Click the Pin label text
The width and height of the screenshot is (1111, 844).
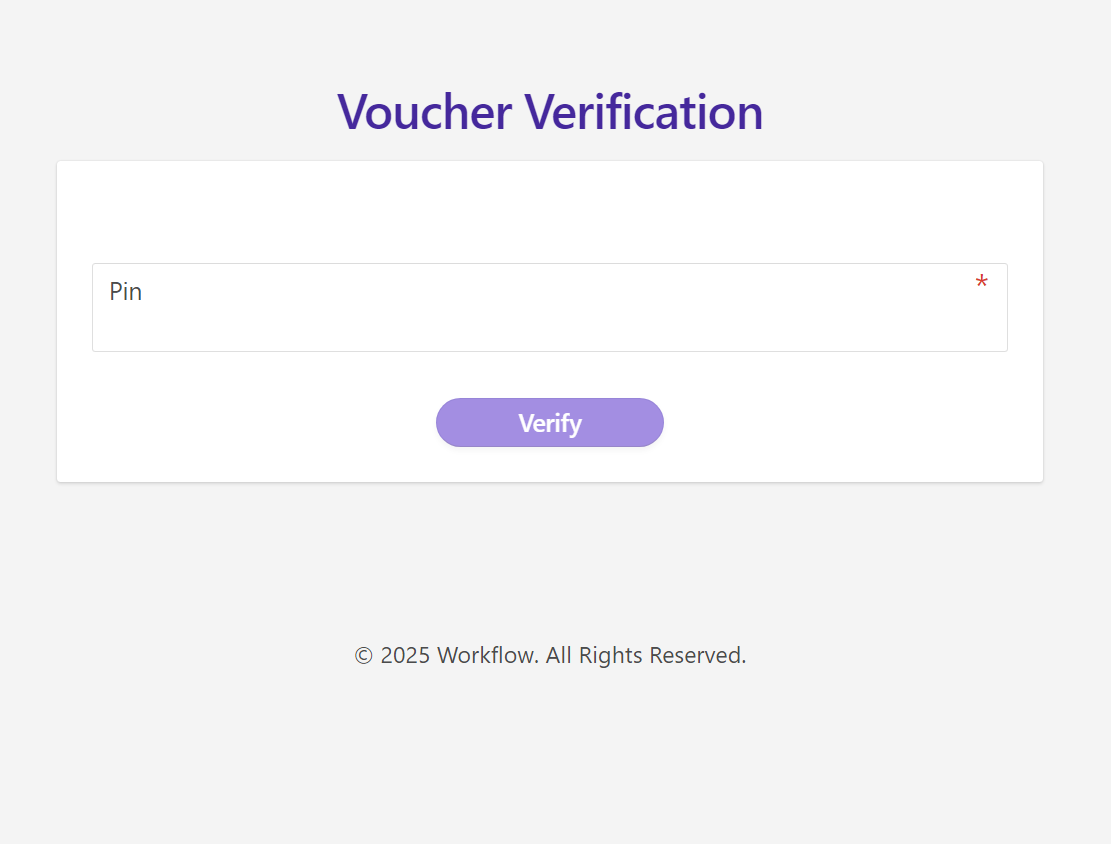[x=126, y=292]
